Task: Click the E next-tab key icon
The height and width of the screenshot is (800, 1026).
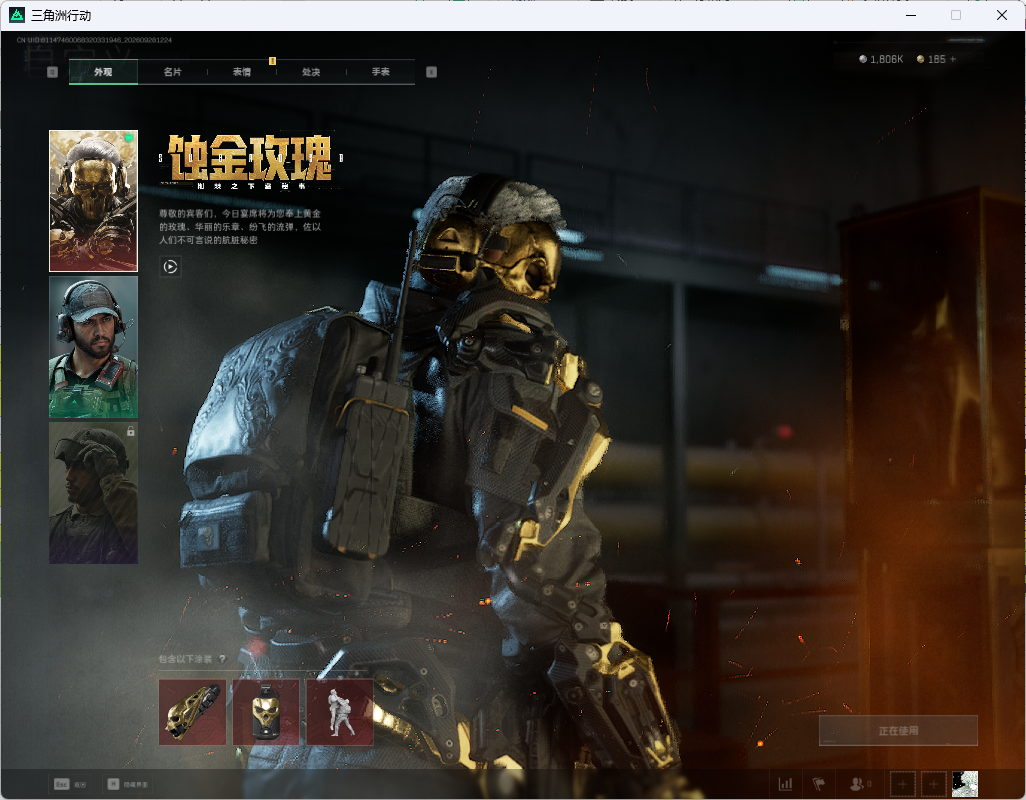Action: pos(431,72)
